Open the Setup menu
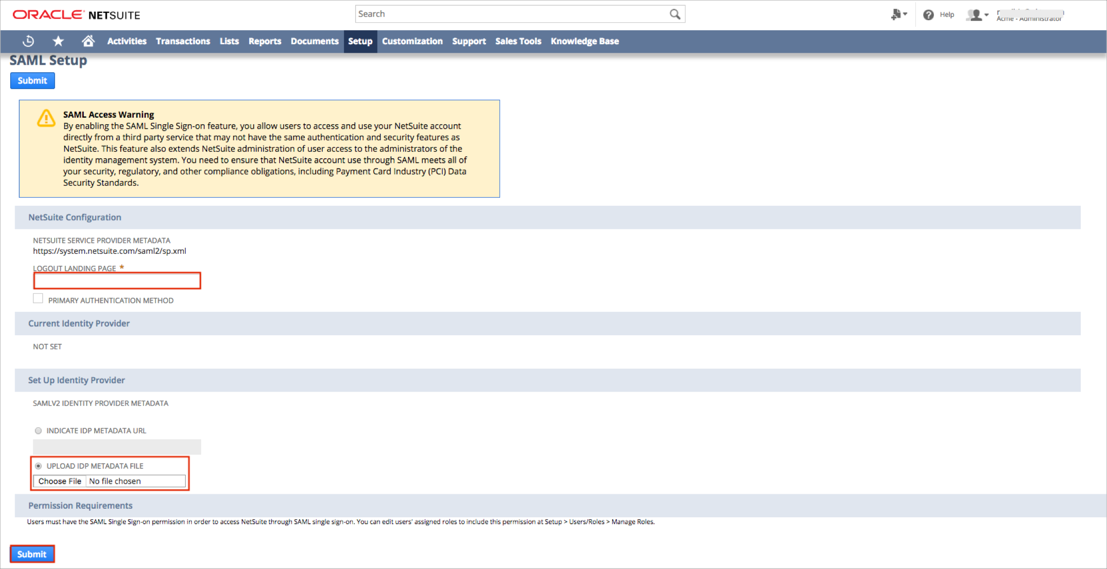The height and width of the screenshot is (569, 1107). [x=360, y=41]
